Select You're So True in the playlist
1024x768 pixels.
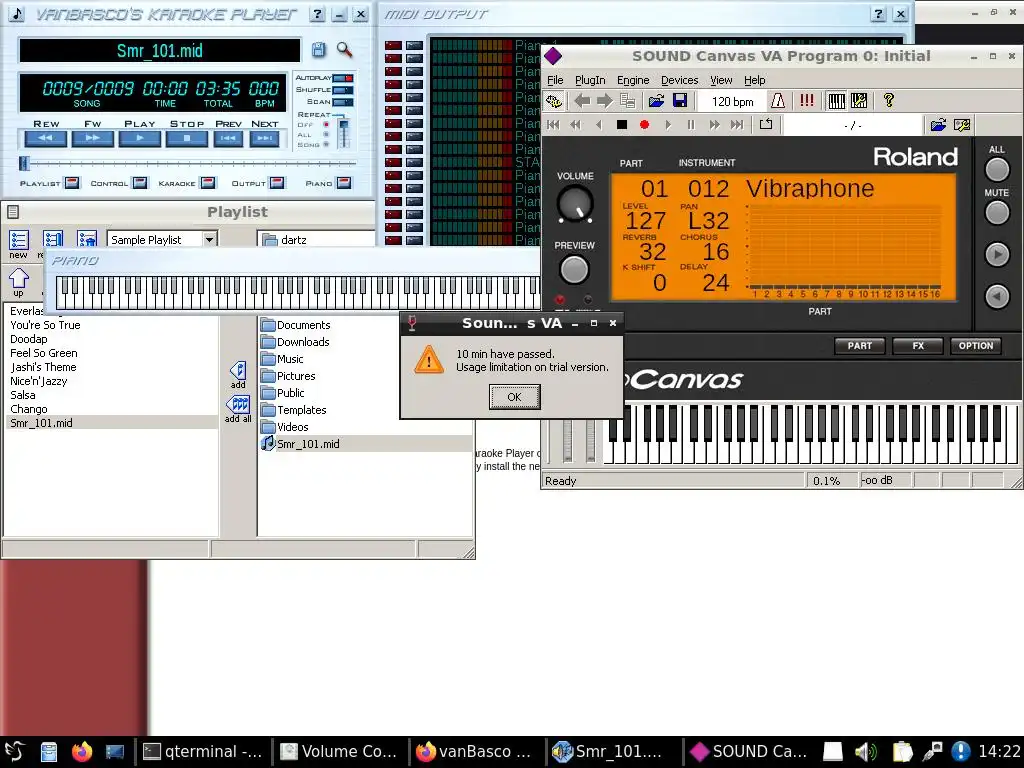(x=45, y=325)
